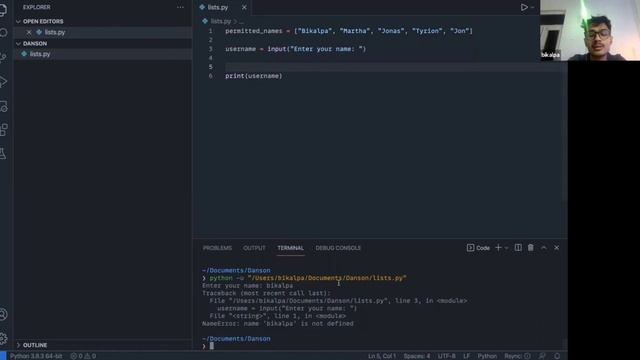This screenshot has height=360, width=640.
Task: Click the bikalpa webcam video thumbnail
Action: click(x=590, y=30)
